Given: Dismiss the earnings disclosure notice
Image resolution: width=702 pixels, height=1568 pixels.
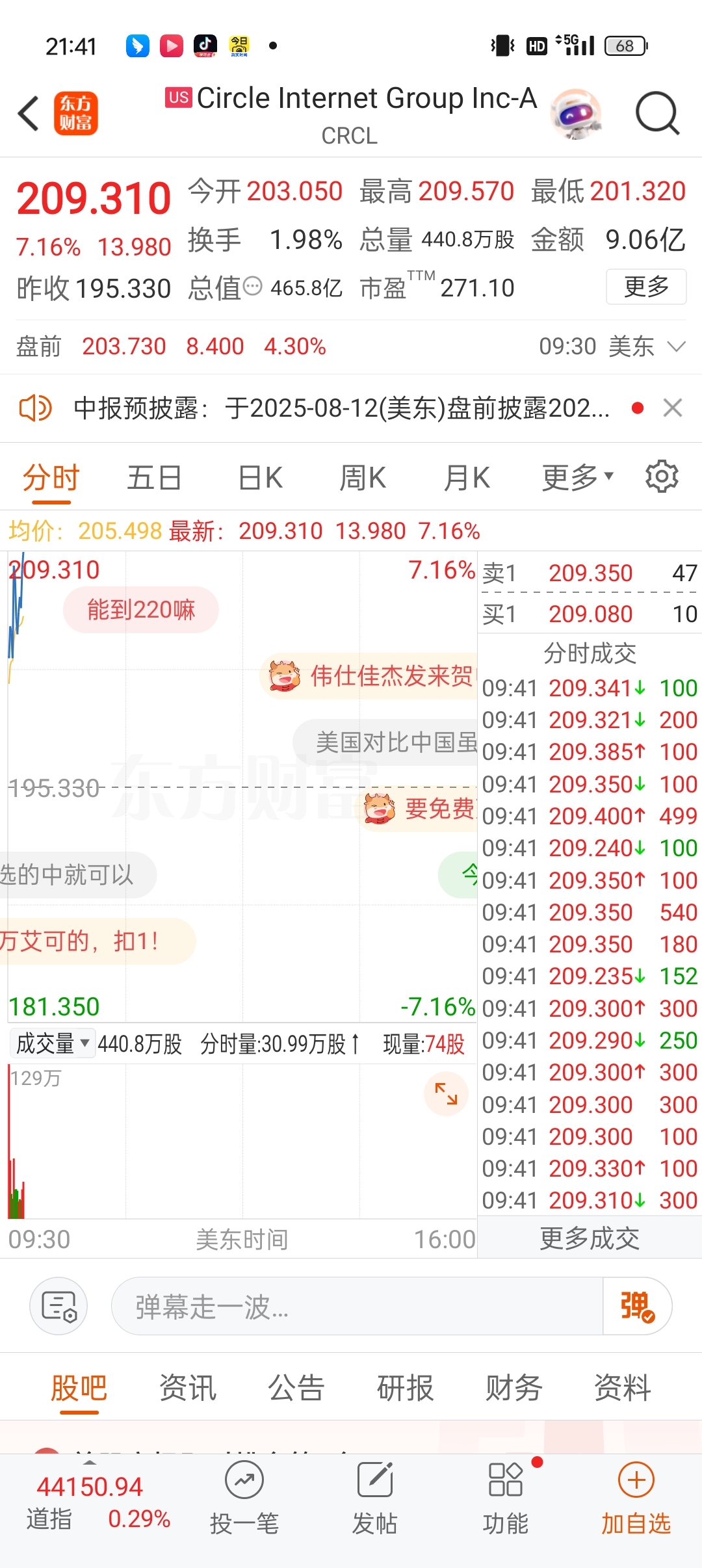Looking at the screenshot, I should 673,408.
